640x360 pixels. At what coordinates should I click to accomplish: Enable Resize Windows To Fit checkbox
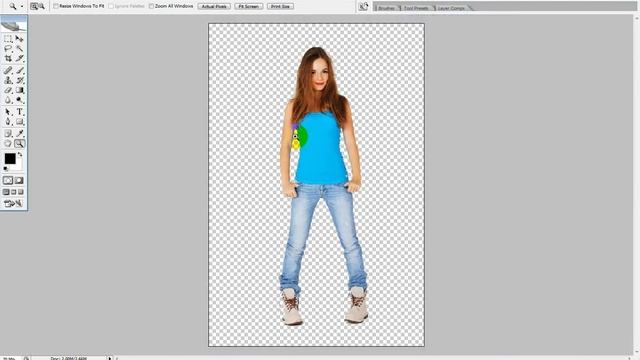56,6
